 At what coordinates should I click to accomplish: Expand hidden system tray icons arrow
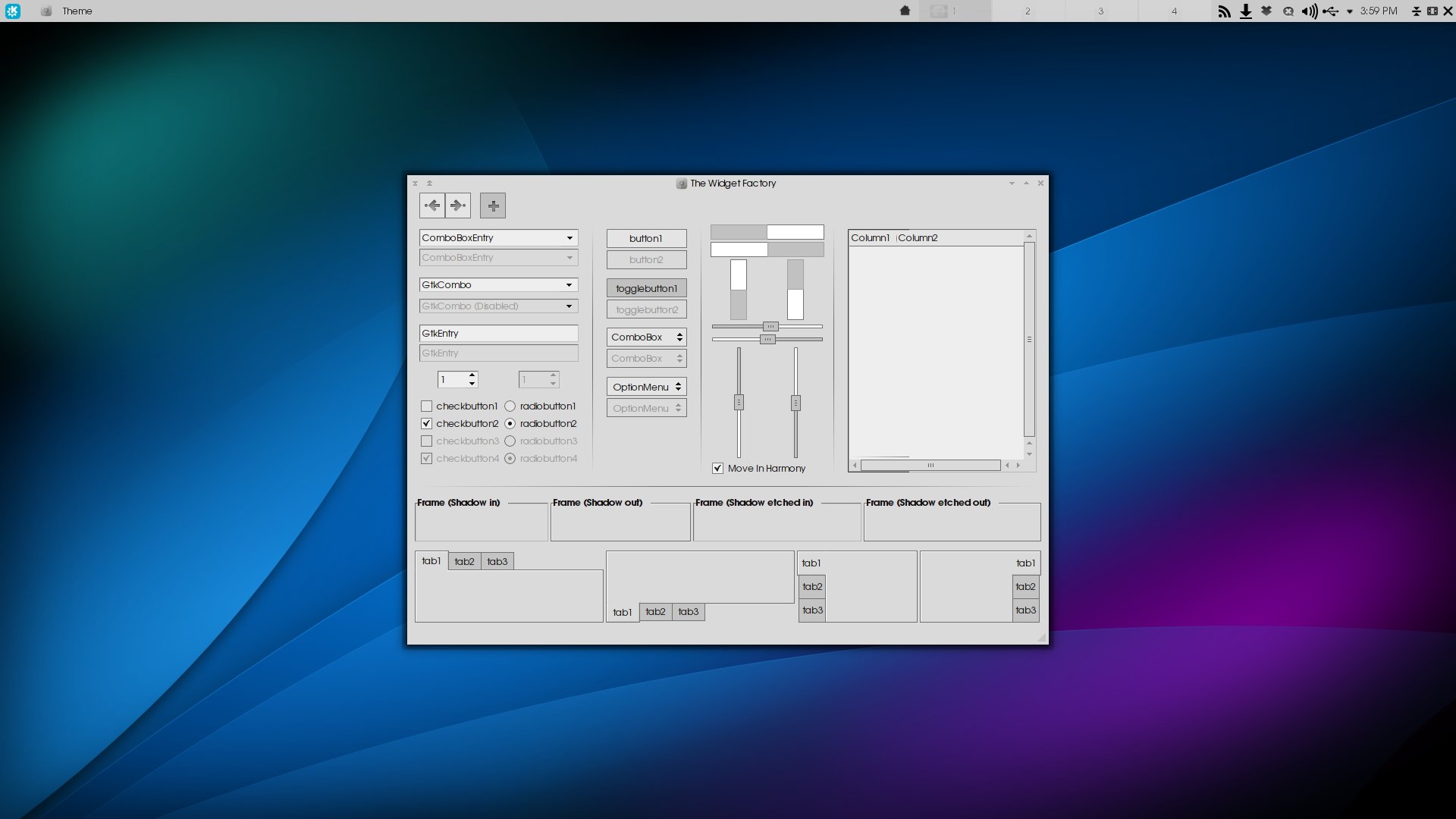tap(1349, 11)
